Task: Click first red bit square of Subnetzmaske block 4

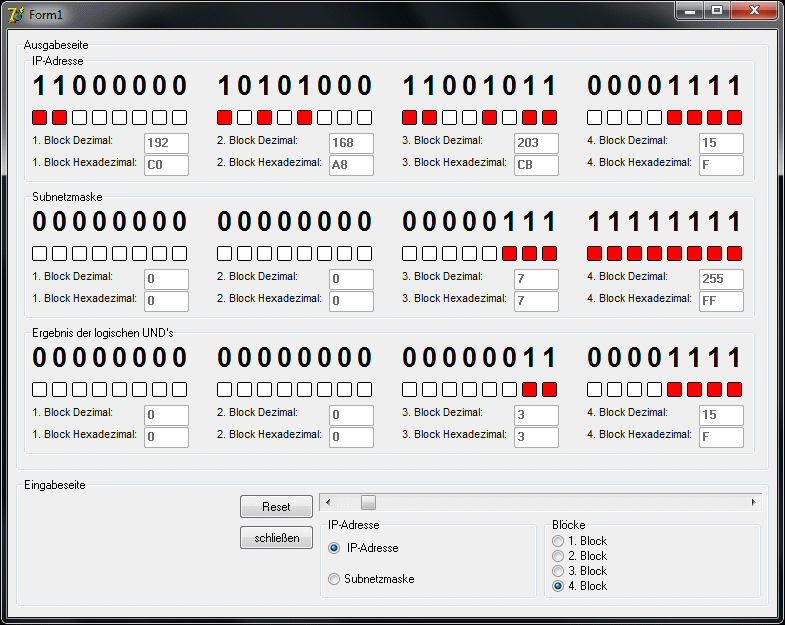Action: click(x=594, y=253)
